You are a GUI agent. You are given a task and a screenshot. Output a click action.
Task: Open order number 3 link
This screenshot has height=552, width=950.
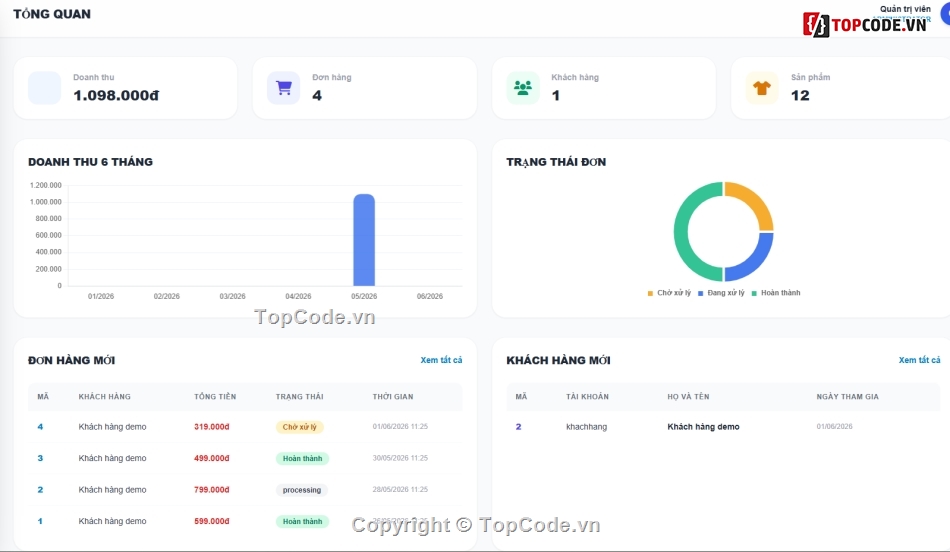pos(40,458)
